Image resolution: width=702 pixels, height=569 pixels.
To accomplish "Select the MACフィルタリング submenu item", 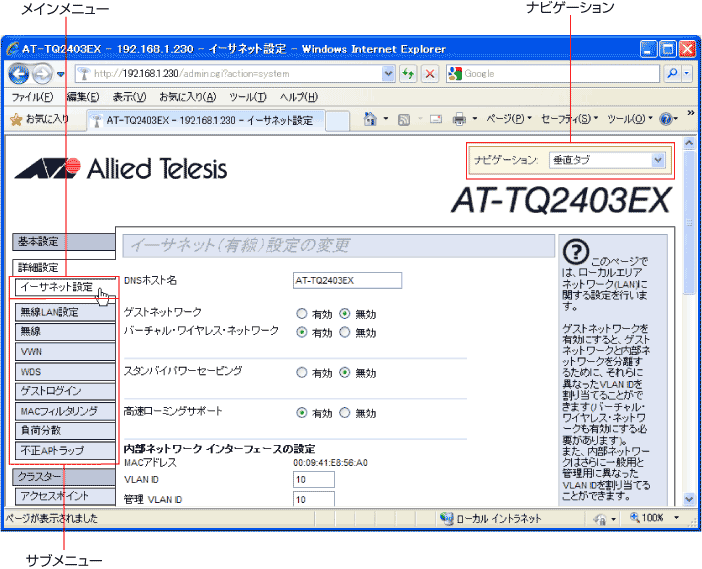I will point(65,411).
